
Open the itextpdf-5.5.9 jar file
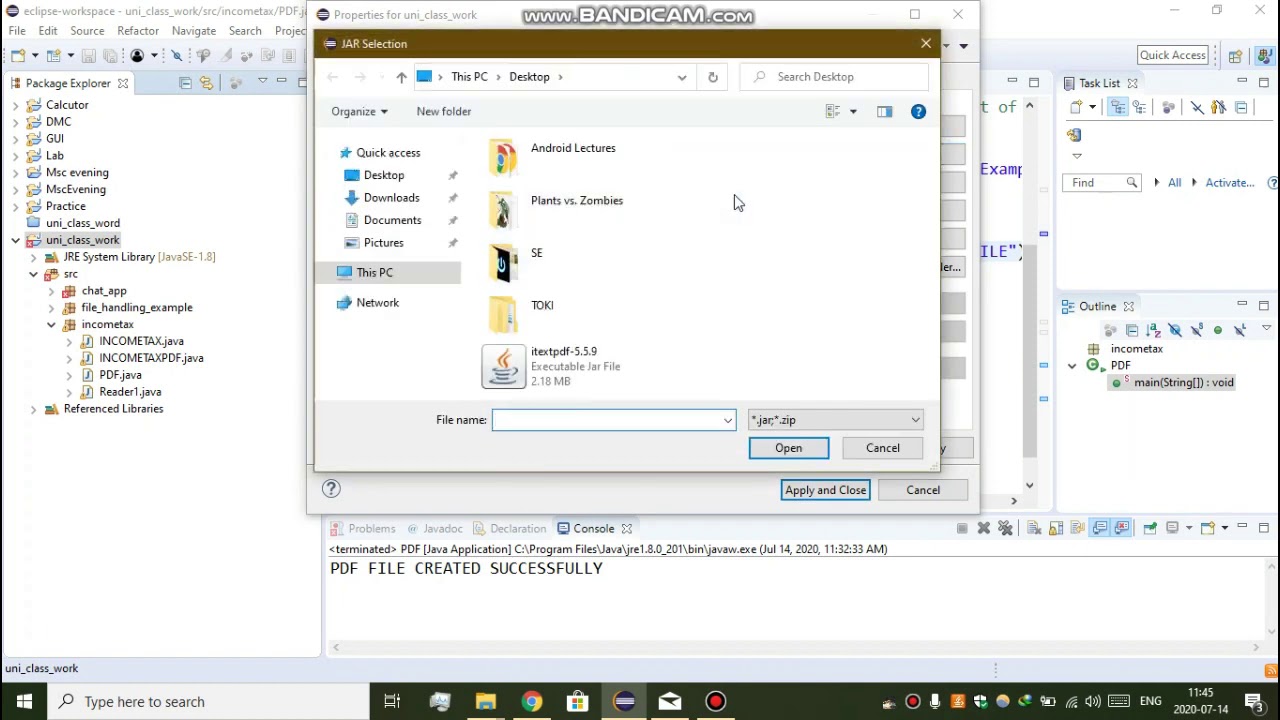coord(552,366)
